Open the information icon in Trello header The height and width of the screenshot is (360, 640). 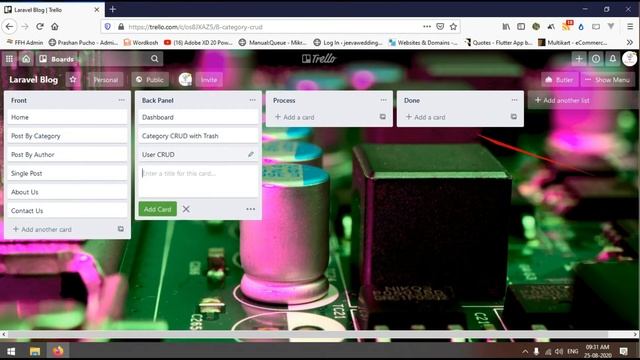(x=596, y=59)
